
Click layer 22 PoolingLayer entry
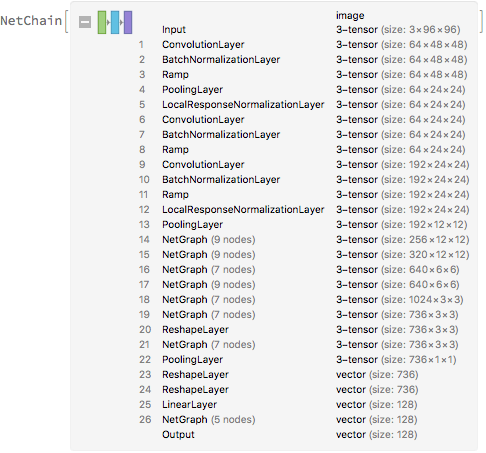[x=192, y=359]
